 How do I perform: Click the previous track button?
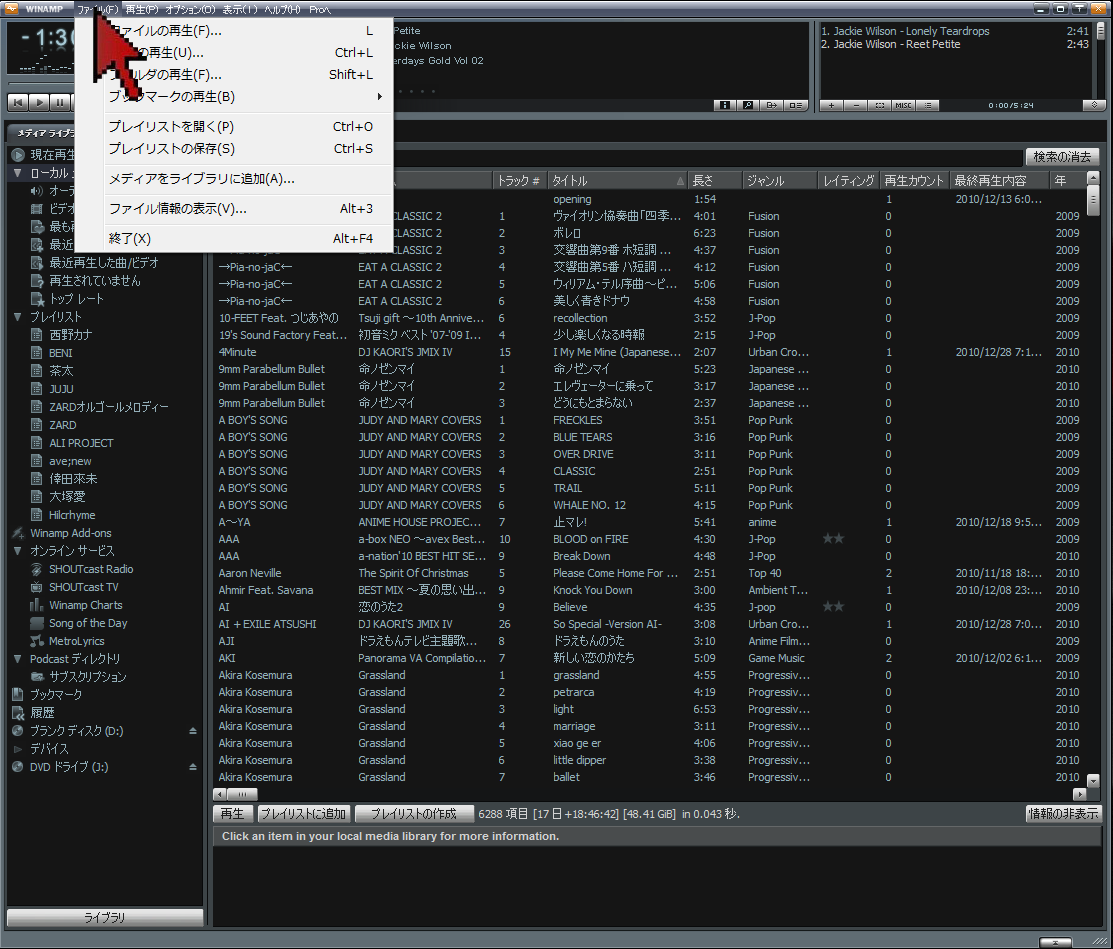[x=18, y=103]
